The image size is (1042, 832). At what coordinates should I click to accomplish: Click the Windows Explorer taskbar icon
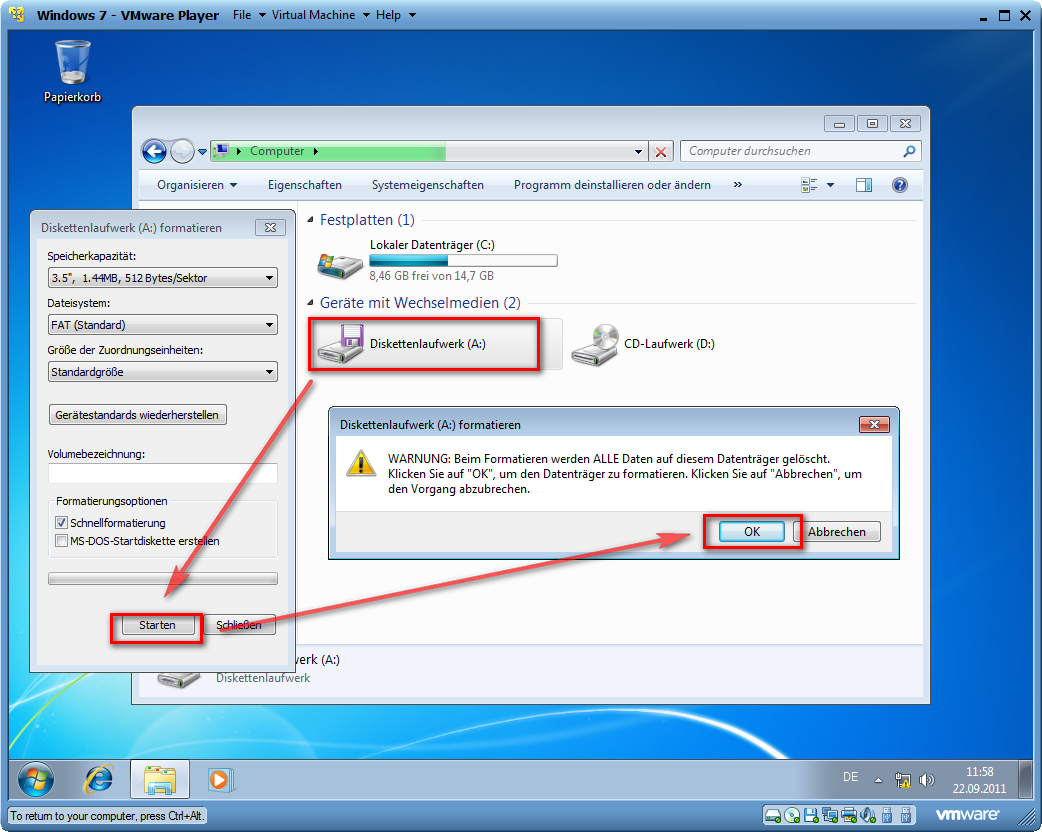[x=160, y=780]
